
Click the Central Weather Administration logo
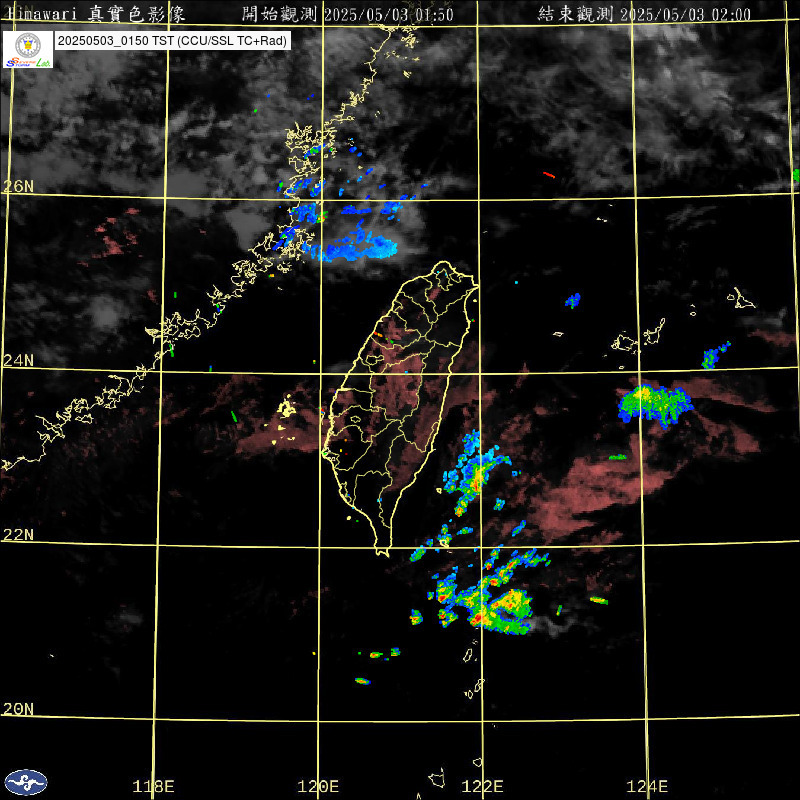26,782
